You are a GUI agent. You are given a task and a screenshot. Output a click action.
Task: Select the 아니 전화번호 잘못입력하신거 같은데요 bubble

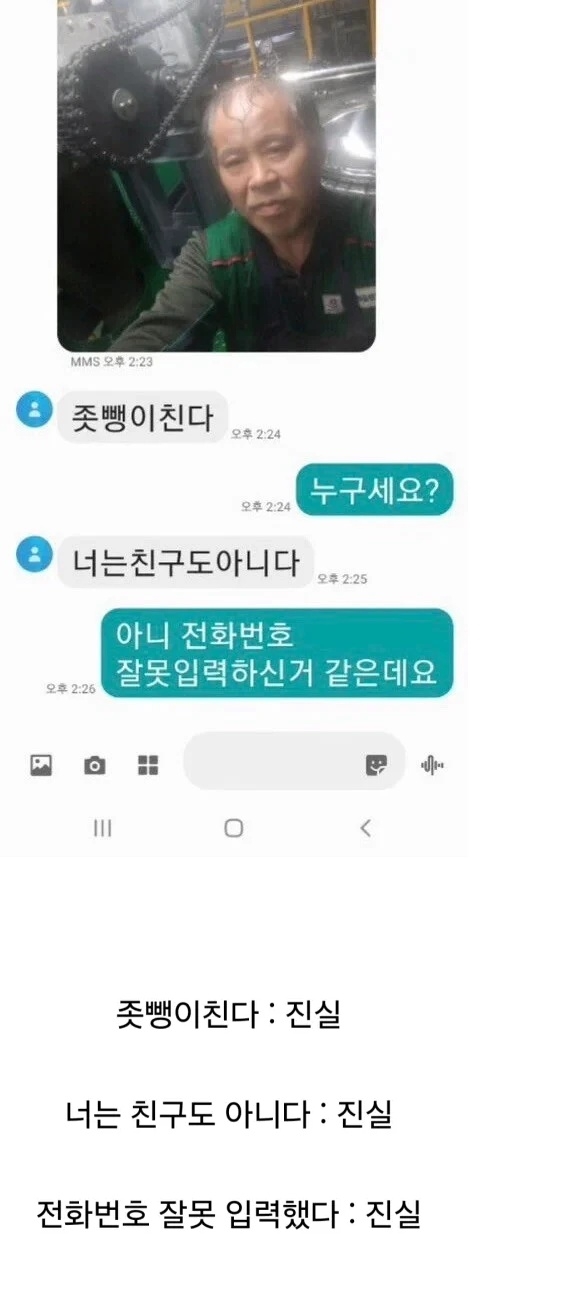coord(277,653)
